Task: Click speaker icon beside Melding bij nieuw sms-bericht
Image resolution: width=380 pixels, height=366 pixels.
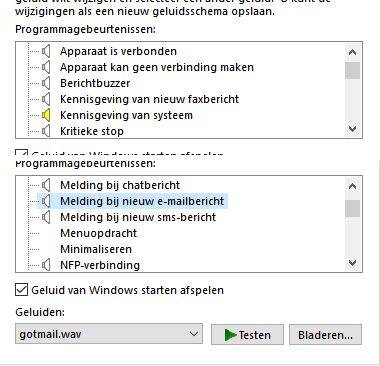Action: point(46,217)
